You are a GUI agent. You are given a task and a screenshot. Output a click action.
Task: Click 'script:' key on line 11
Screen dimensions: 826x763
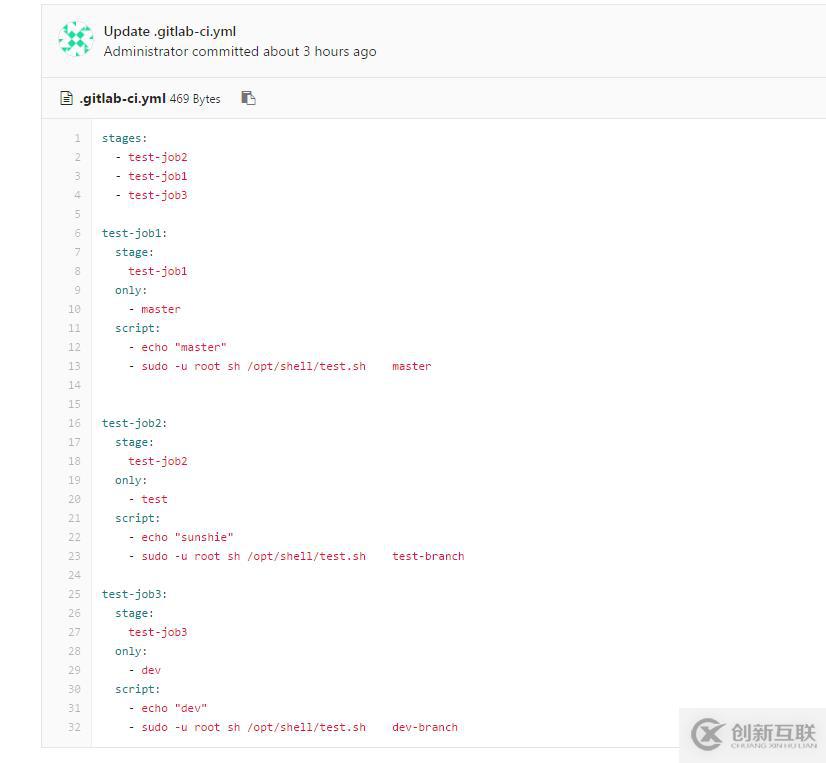click(x=137, y=328)
